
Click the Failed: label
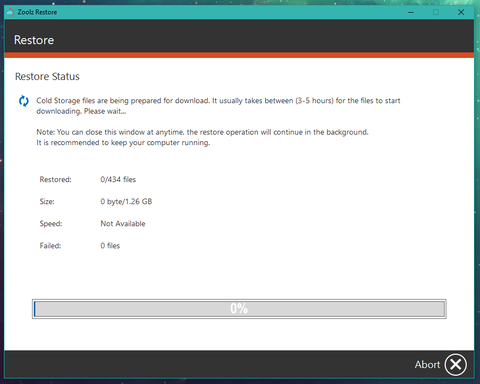click(x=50, y=246)
